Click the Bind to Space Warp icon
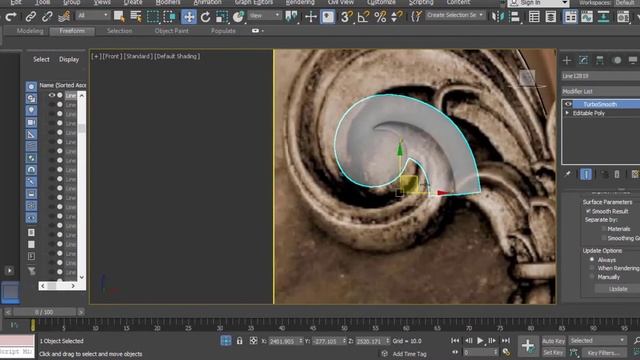This screenshot has height=360, width=640. point(64,17)
